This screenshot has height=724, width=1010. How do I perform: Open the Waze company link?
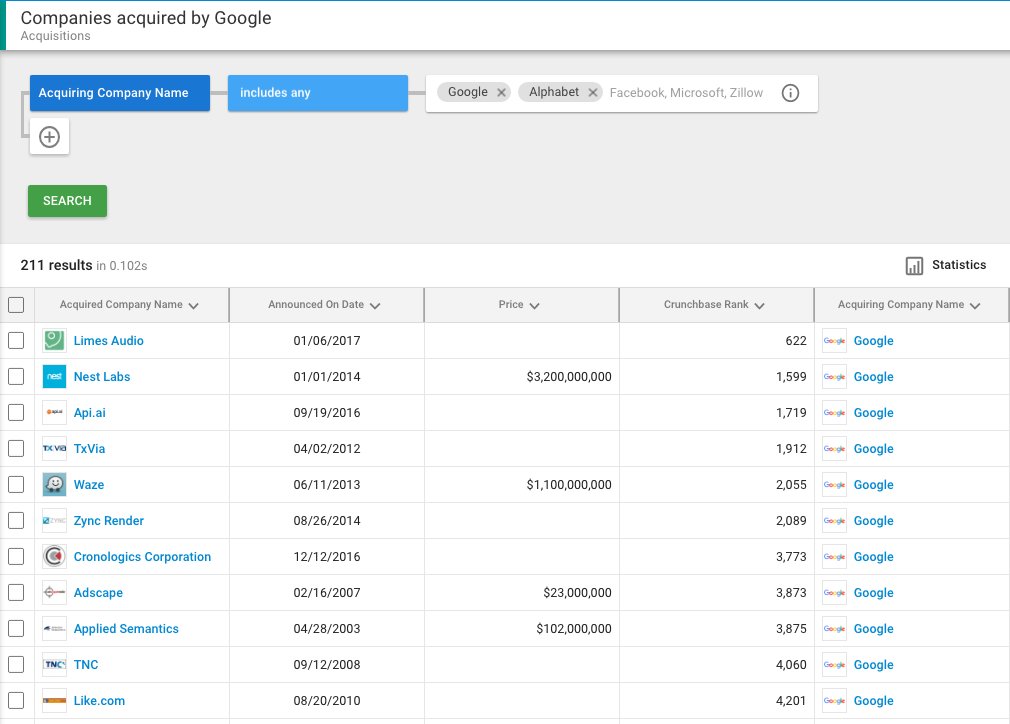point(89,485)
